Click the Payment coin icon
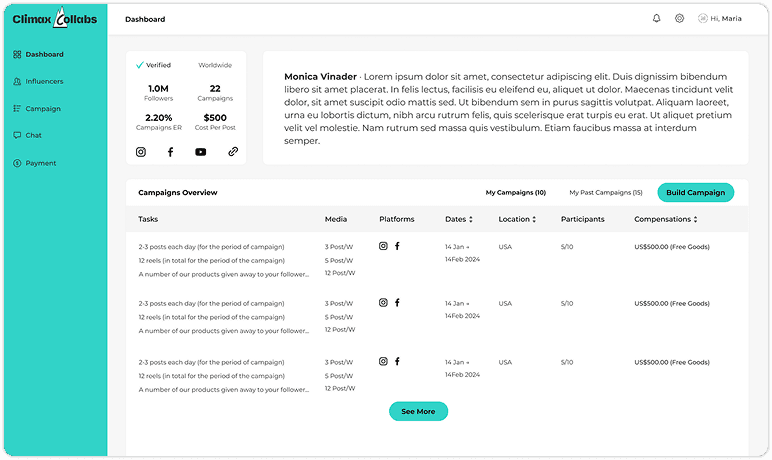772x460 pixels. pos(17,163)
